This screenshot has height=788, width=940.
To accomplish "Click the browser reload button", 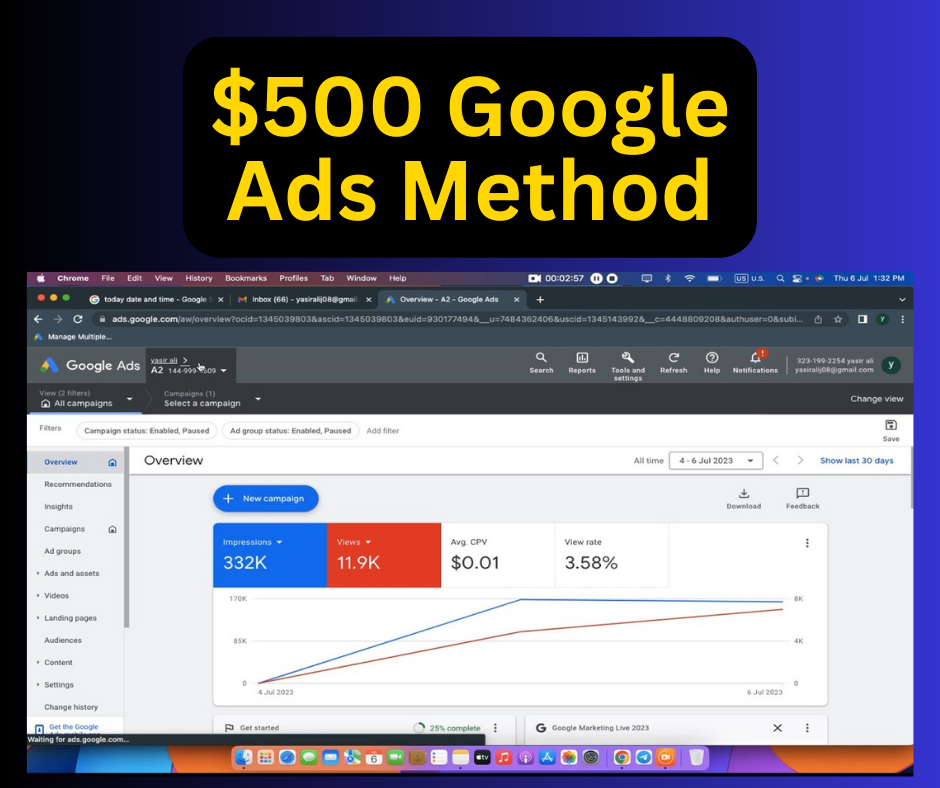I will tap(77, 319).
